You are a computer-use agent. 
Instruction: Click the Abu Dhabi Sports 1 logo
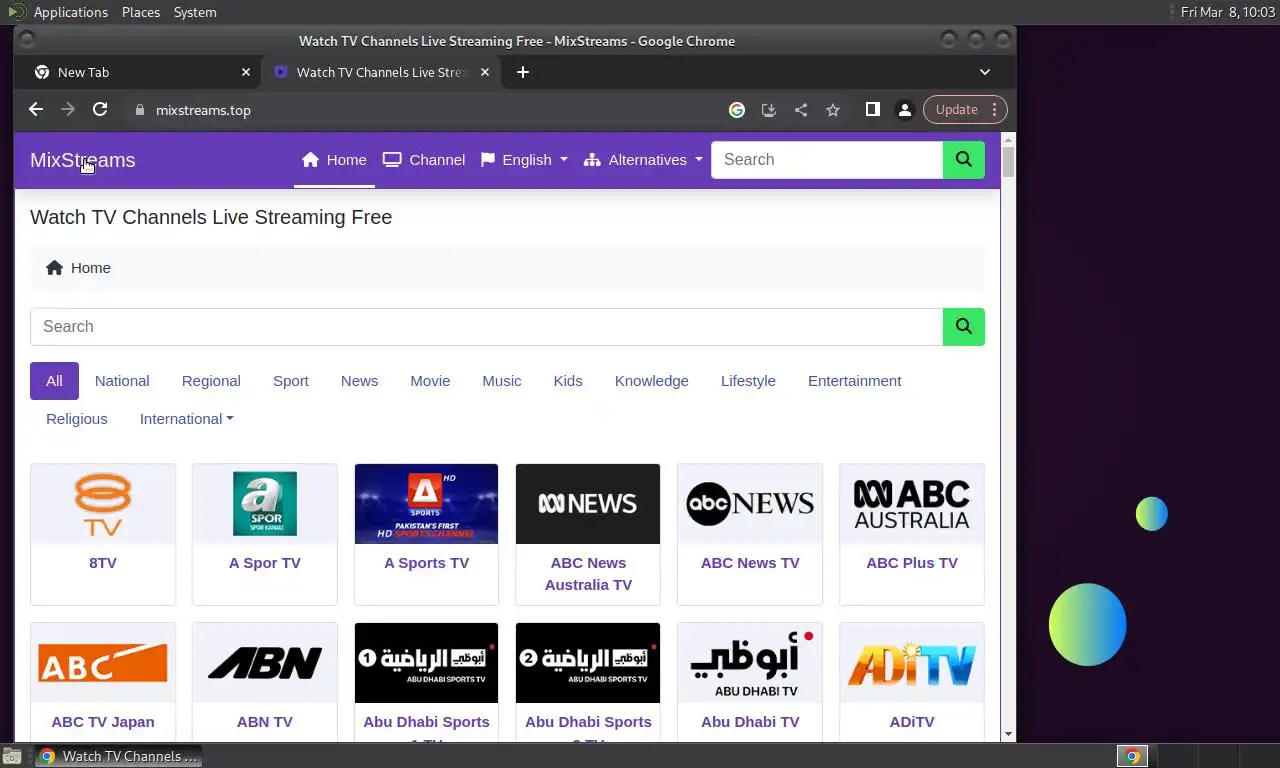click(427, 663)
